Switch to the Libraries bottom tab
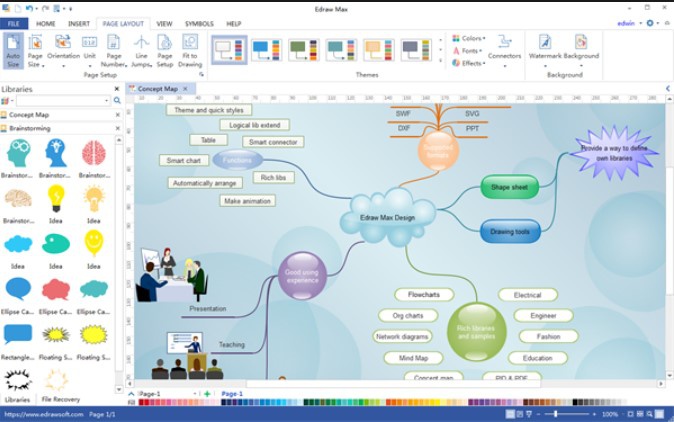The image size is (674, 422). pyautogui.click(x=17, y=400)
